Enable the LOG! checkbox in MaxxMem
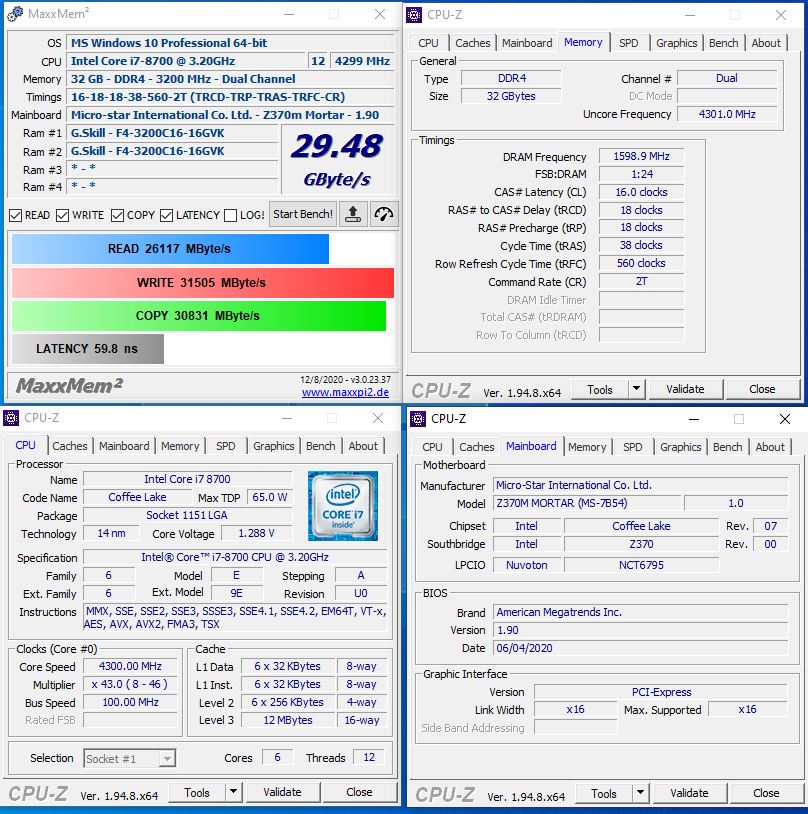The image size is (808, 814). [x=231, y=215]
